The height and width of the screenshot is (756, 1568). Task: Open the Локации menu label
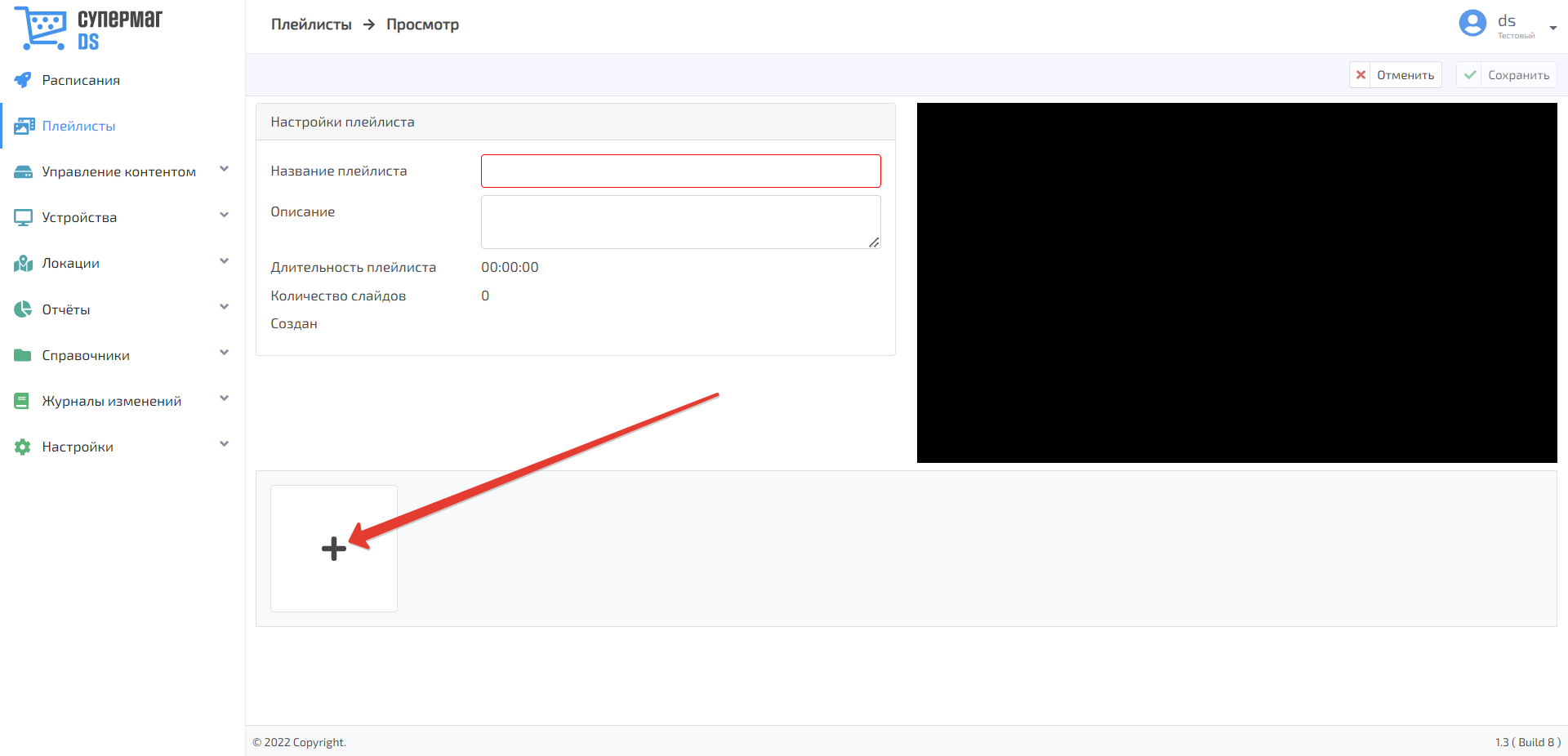coord(71,263)
